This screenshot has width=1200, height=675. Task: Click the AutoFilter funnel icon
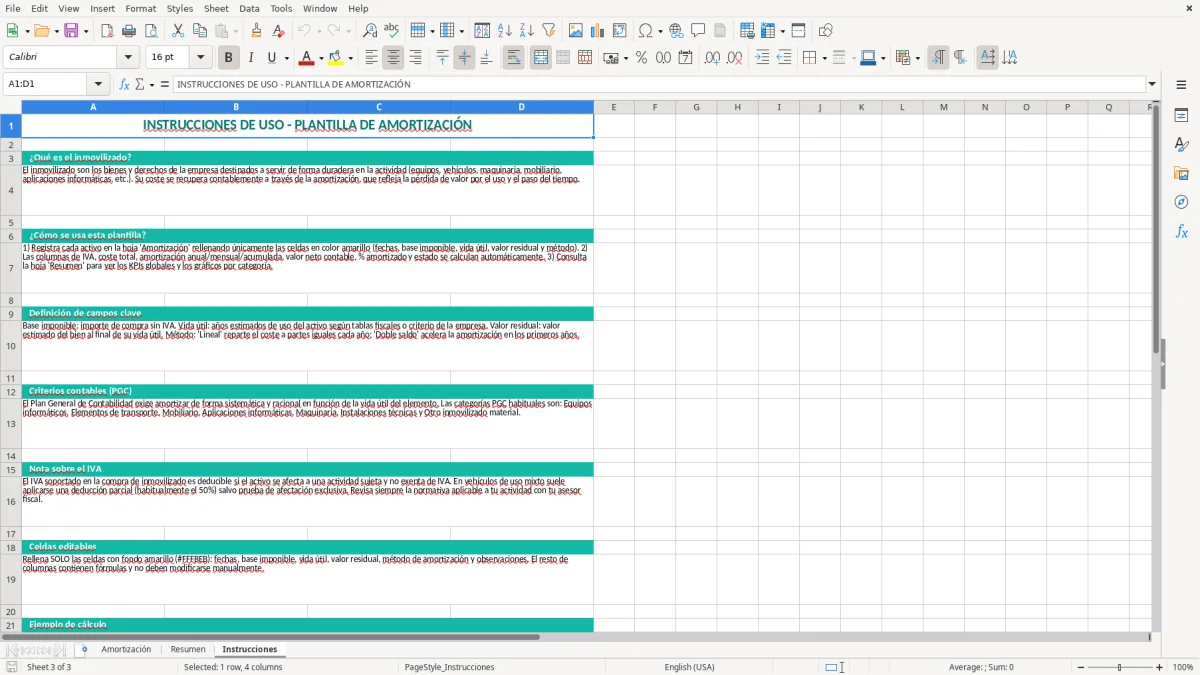click(548, 31)
